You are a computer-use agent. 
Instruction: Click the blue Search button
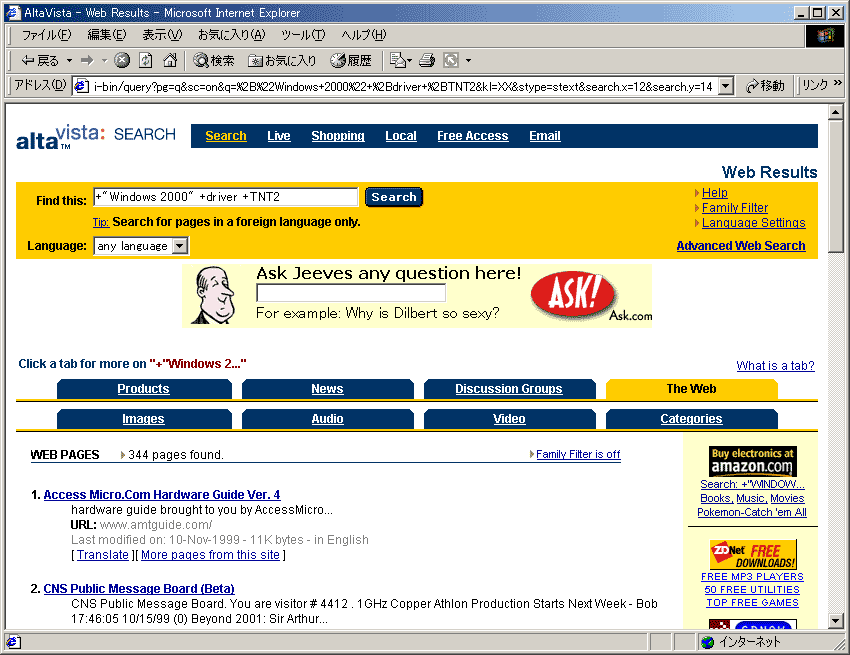click(394, 197)
